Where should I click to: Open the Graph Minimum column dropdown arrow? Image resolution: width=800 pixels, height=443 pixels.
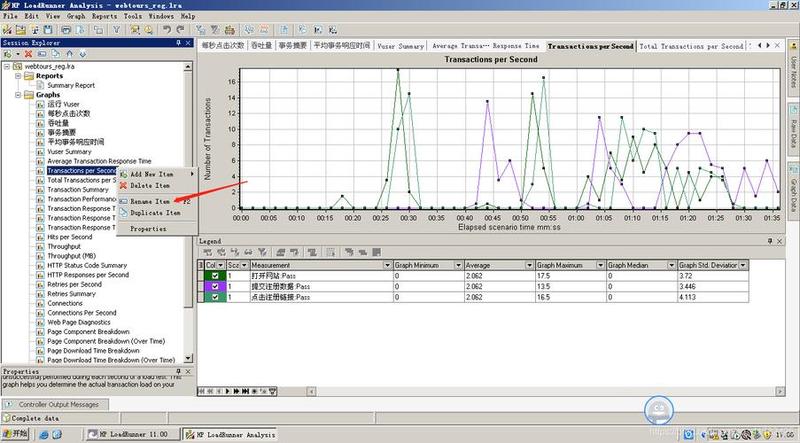pyautogui.click(x=458, y=265)
